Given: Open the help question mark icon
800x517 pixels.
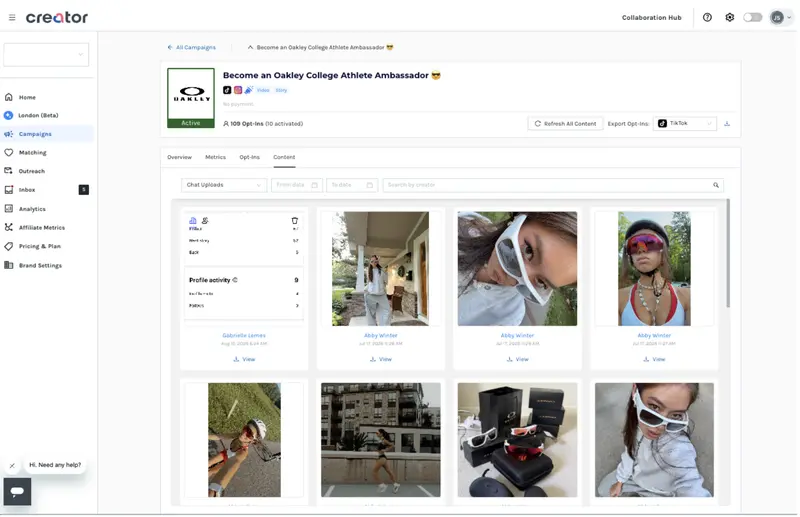Looking at the screenshot, I should click(x=707, y=17).
